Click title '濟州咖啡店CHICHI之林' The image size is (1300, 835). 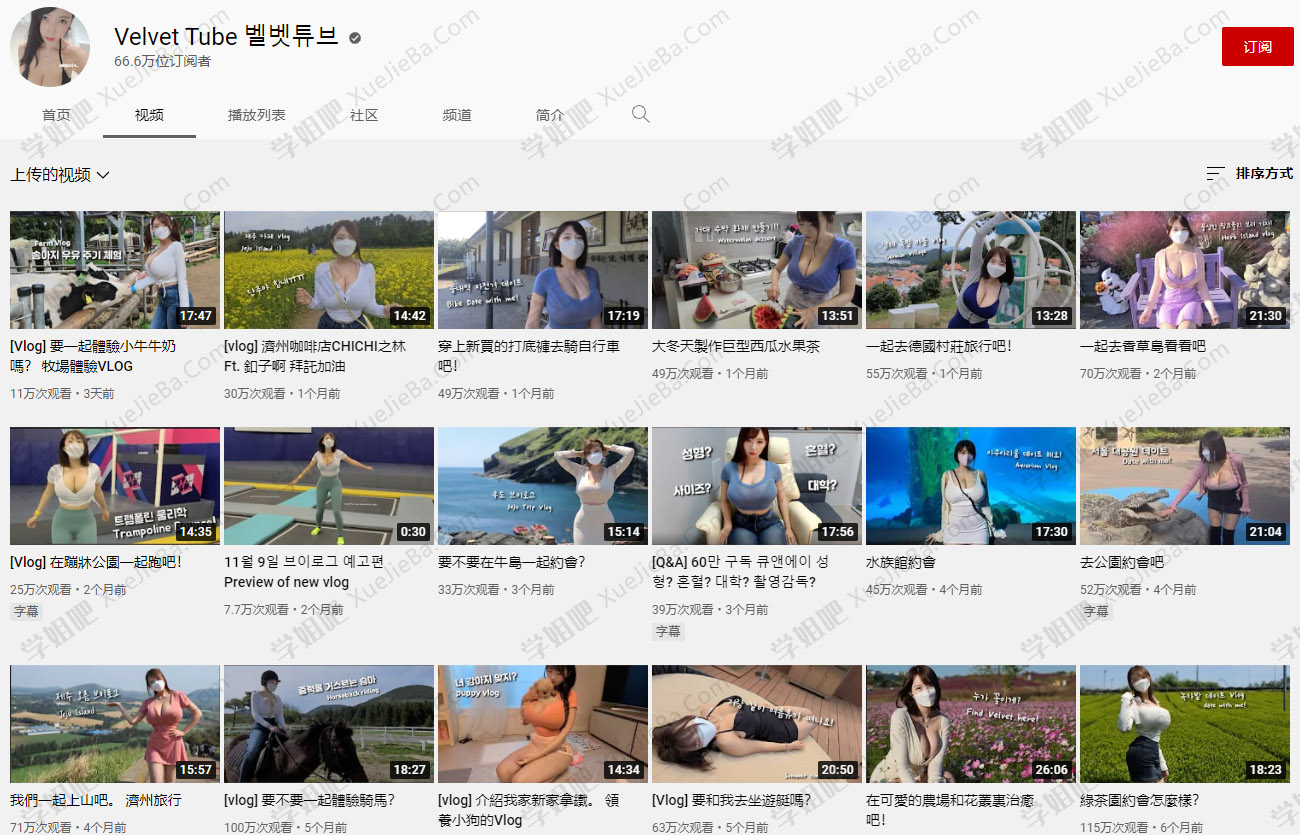click(x=315, y=356)
